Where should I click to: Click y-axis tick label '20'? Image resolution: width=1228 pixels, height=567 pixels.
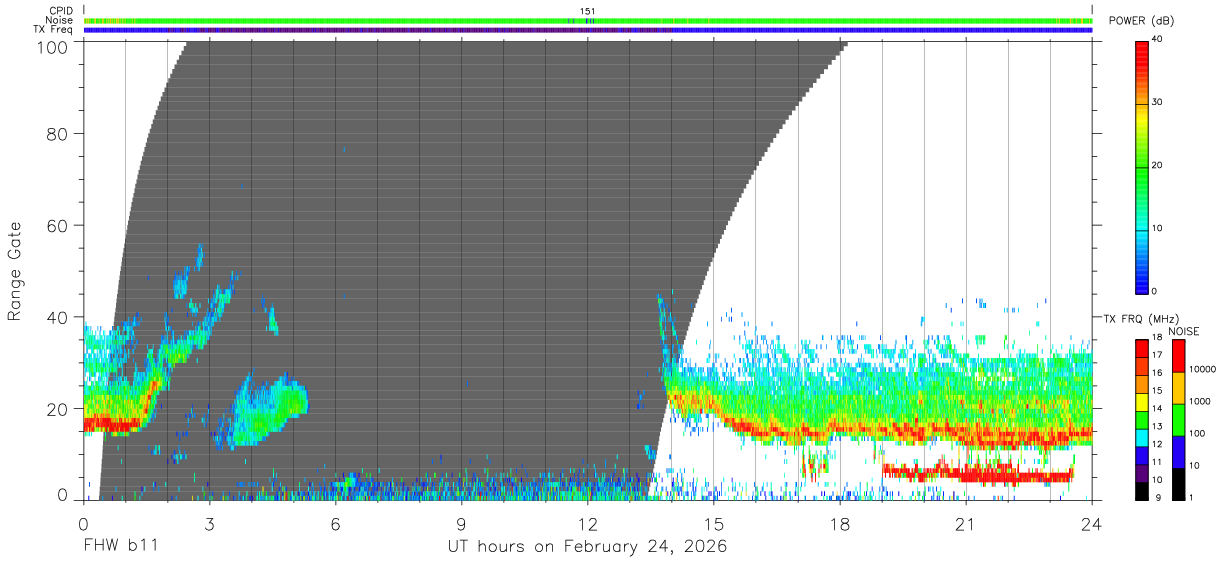click(x=59, y=409)
